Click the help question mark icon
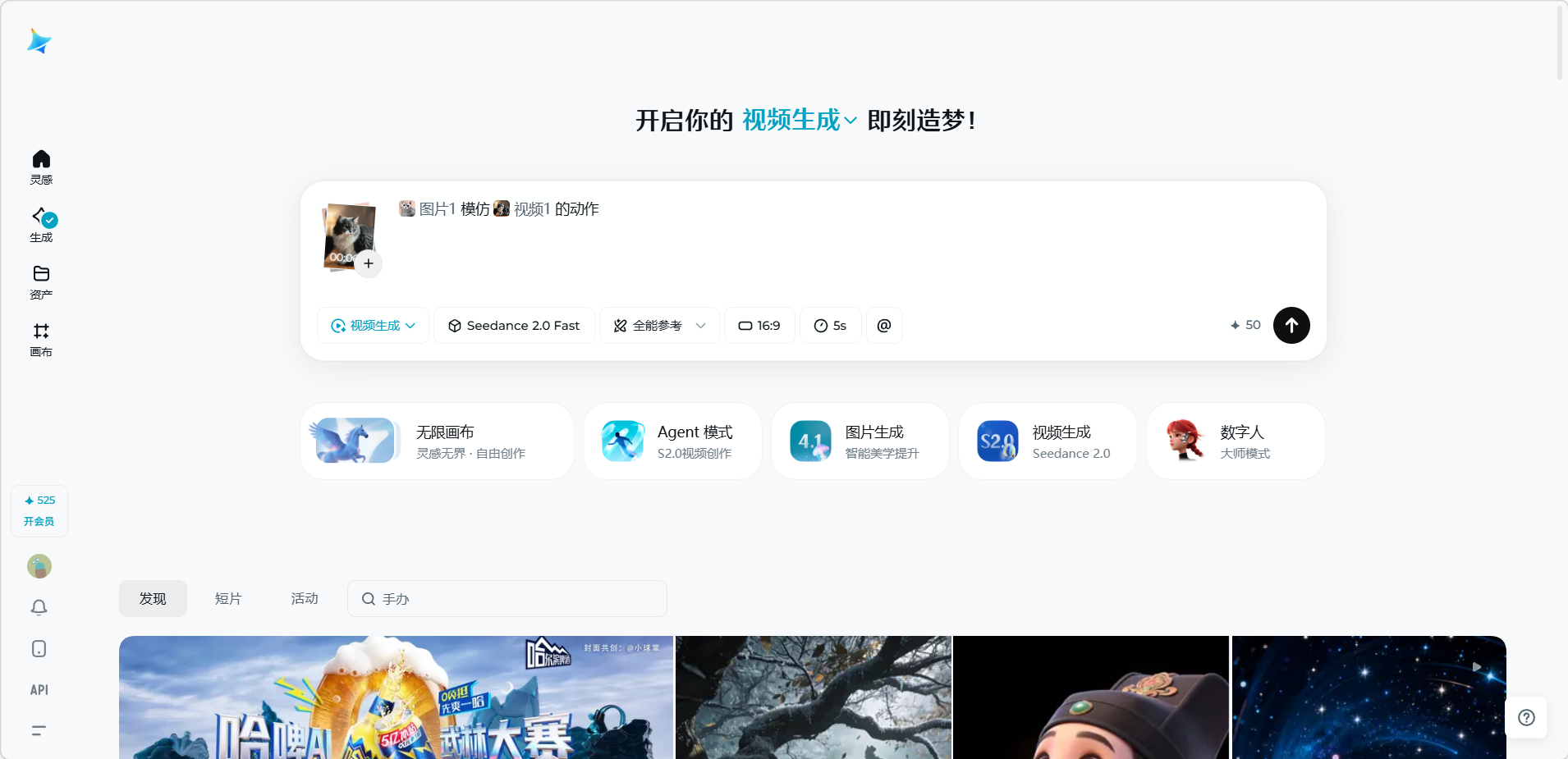This screenshot has width=1568, height=759. tap(1526, 718)
